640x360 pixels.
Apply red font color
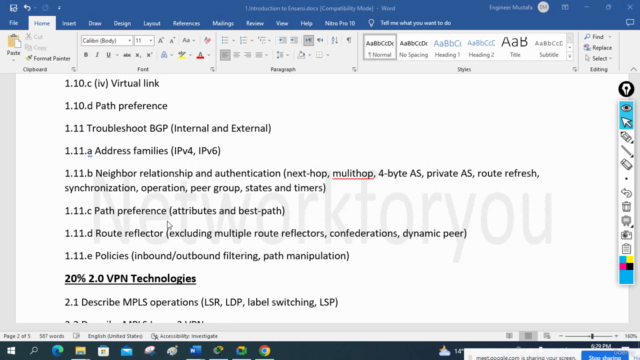[x=200, y=55]
